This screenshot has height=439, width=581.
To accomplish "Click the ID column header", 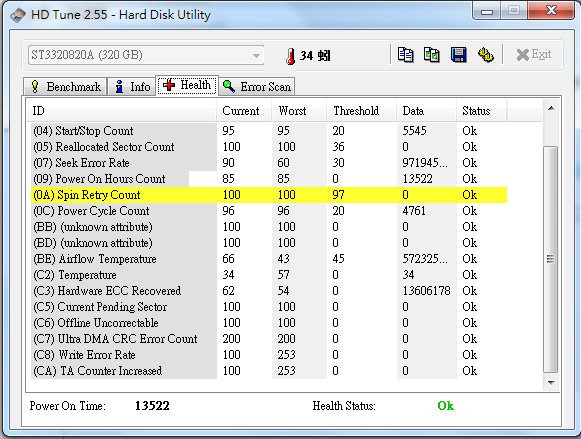I will [122, 111].
